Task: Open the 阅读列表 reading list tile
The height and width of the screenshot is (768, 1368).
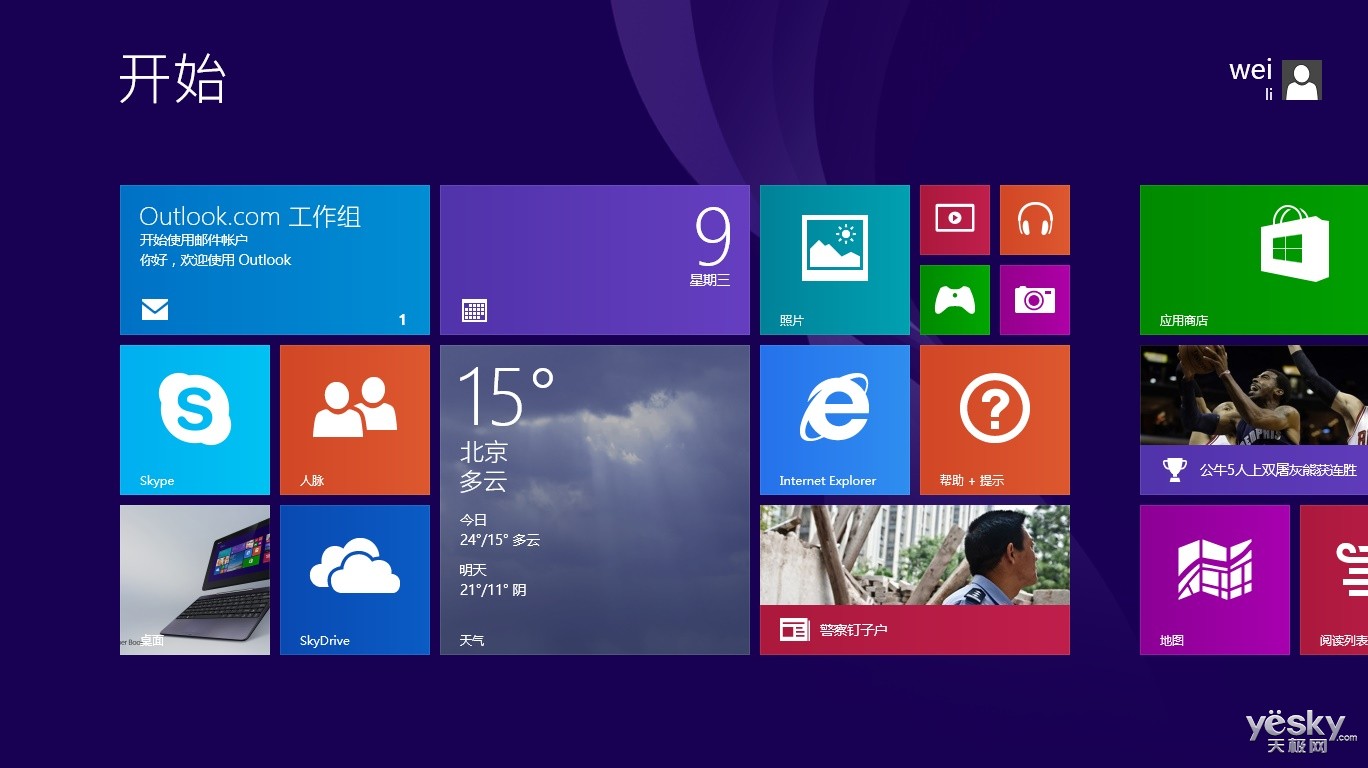Action: 1334,580
